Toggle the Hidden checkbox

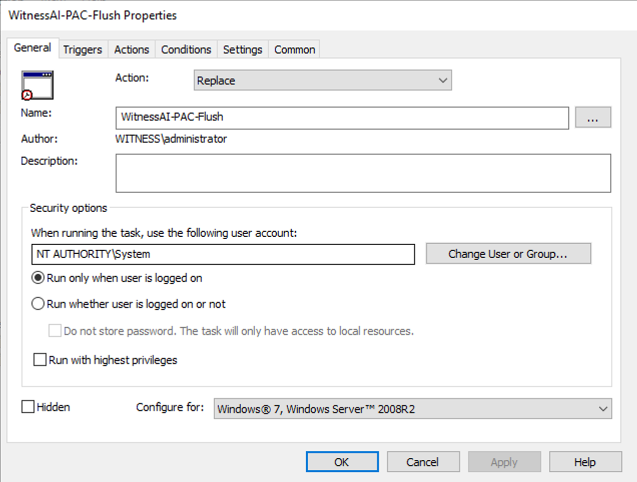point(28,408)
